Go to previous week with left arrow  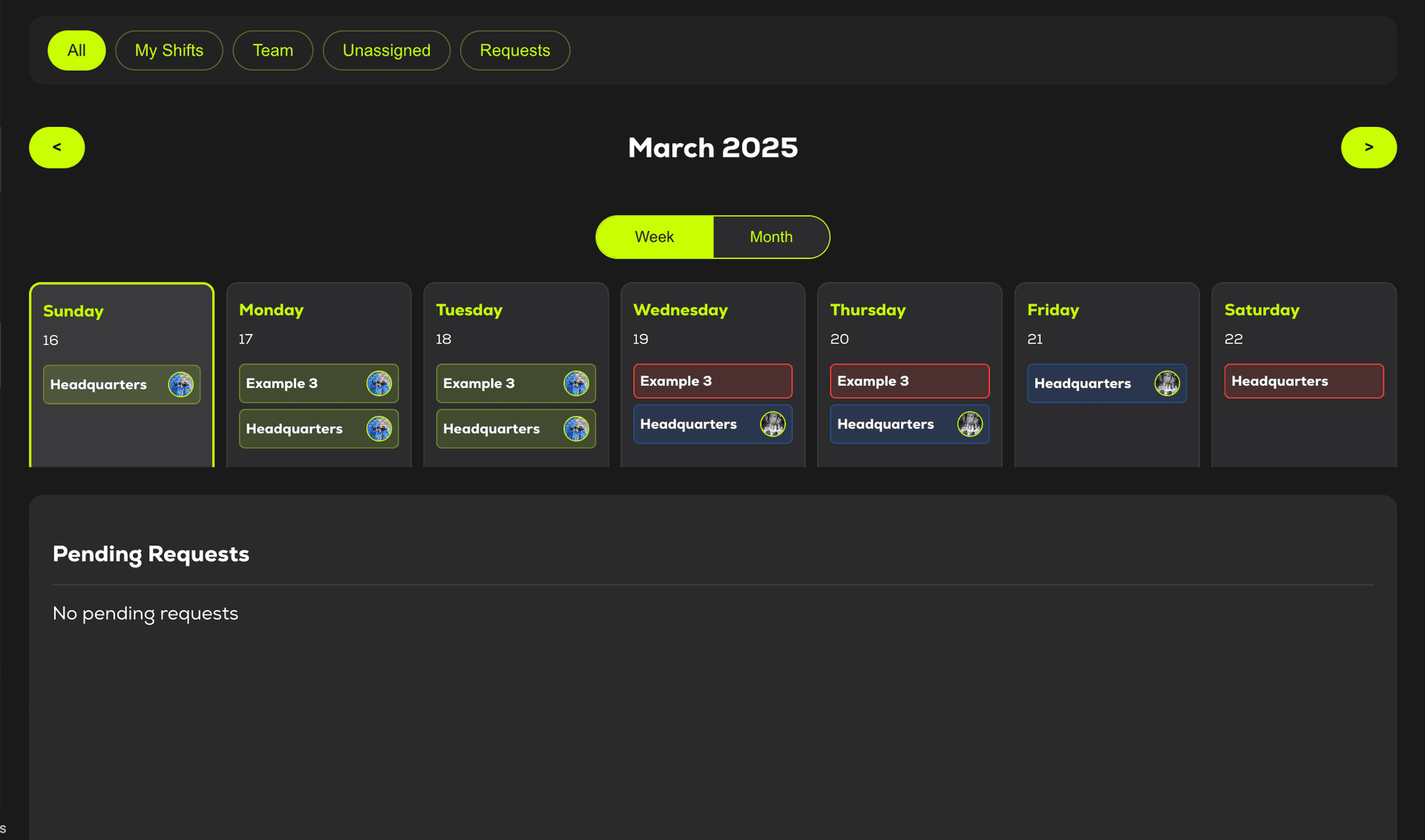57,148
